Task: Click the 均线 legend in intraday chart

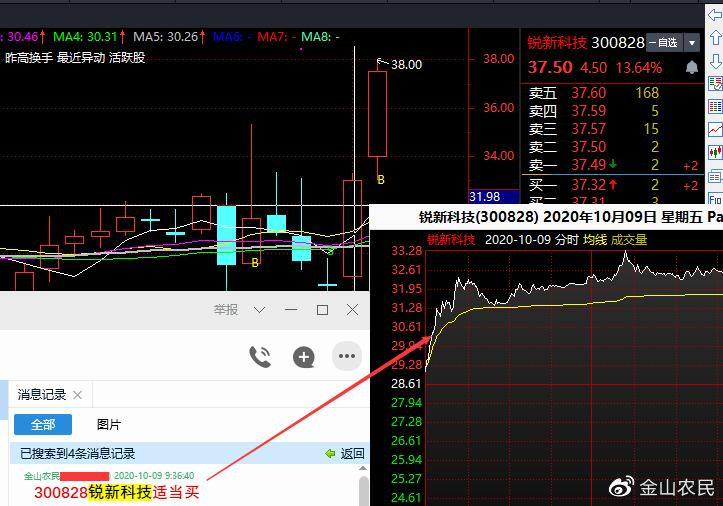Action: coord(595,240)
